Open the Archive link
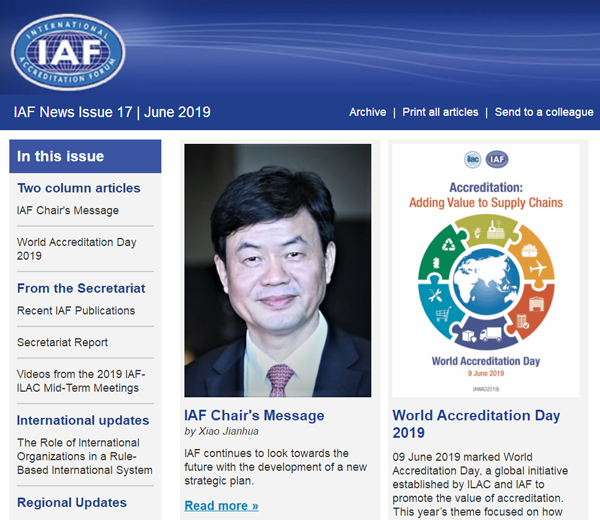This screenshot has width=600, height=520. [x=367, y=112]
